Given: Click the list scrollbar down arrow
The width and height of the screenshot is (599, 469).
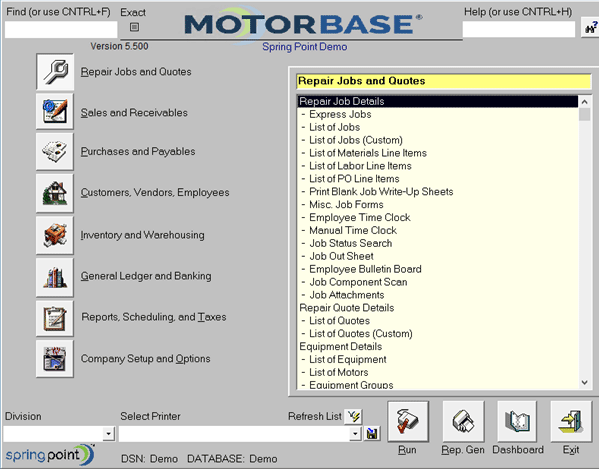Looking at the screenshot, I should click(584, 382).
